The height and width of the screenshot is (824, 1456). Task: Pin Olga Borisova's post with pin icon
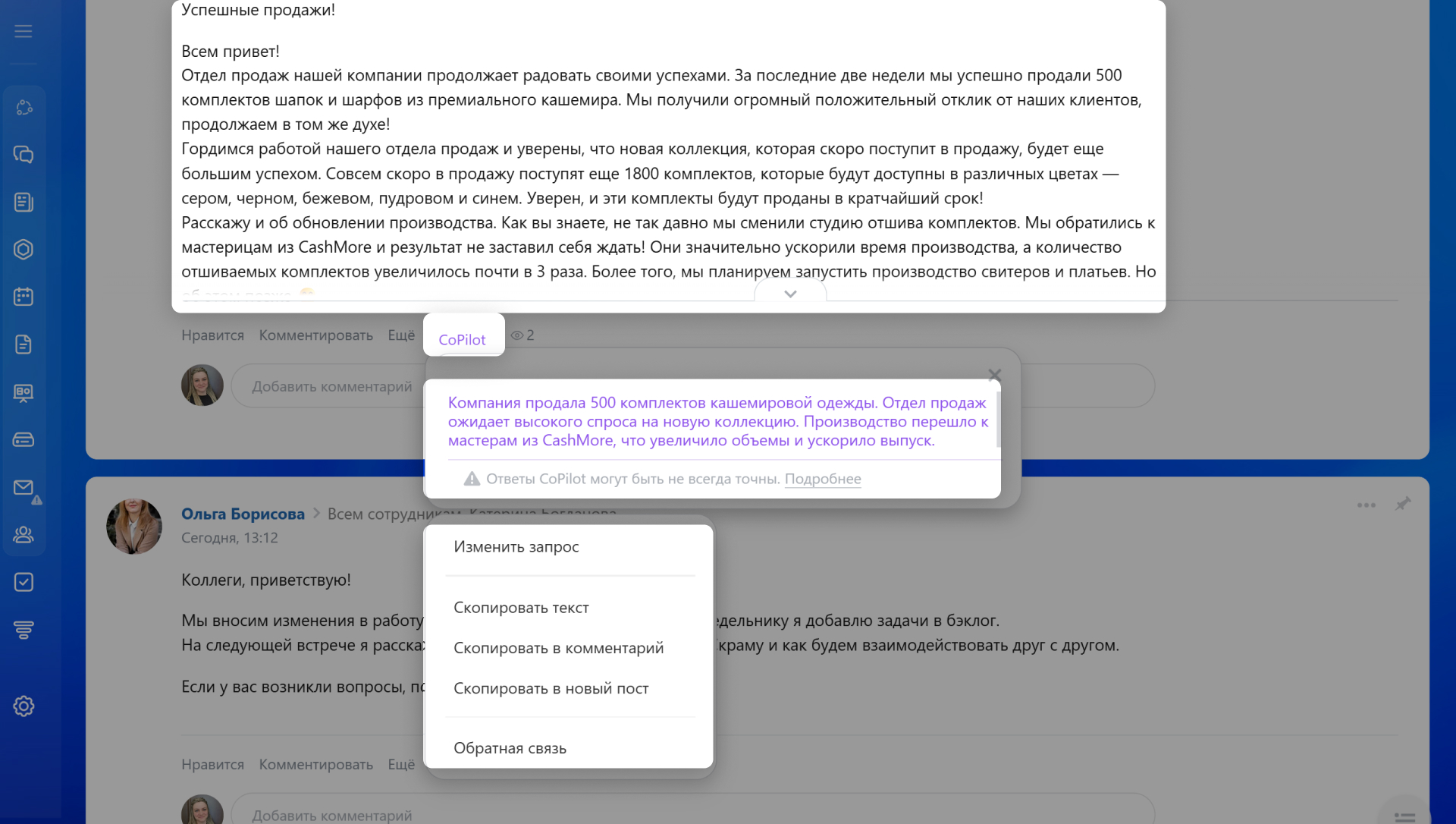tap(1403, 505)
